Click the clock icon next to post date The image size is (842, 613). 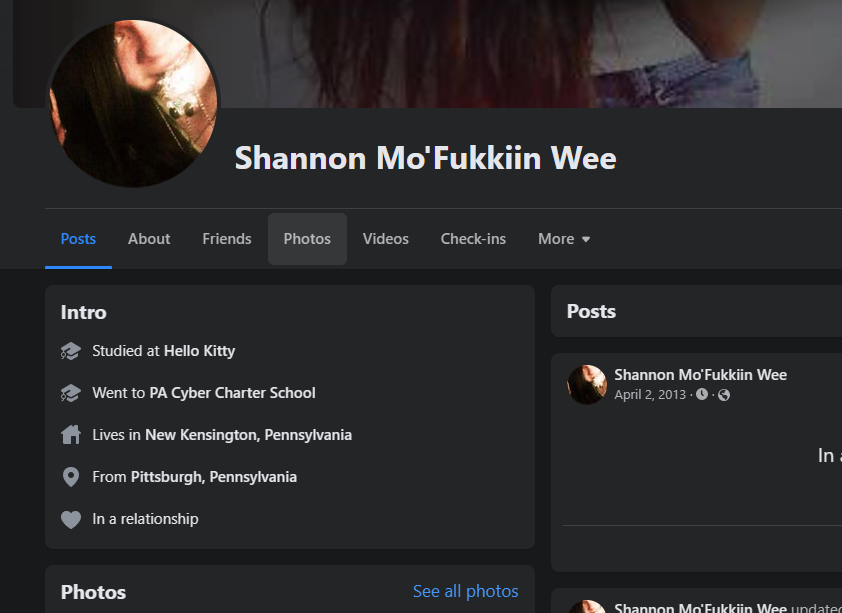(702, 395)
